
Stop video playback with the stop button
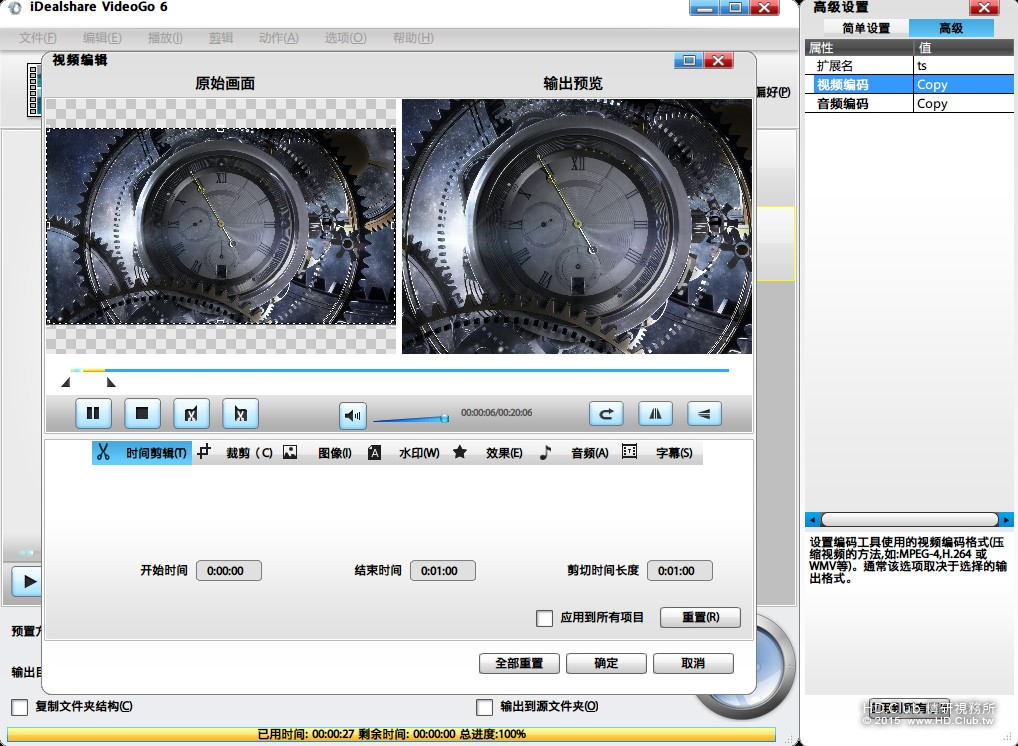142,414
